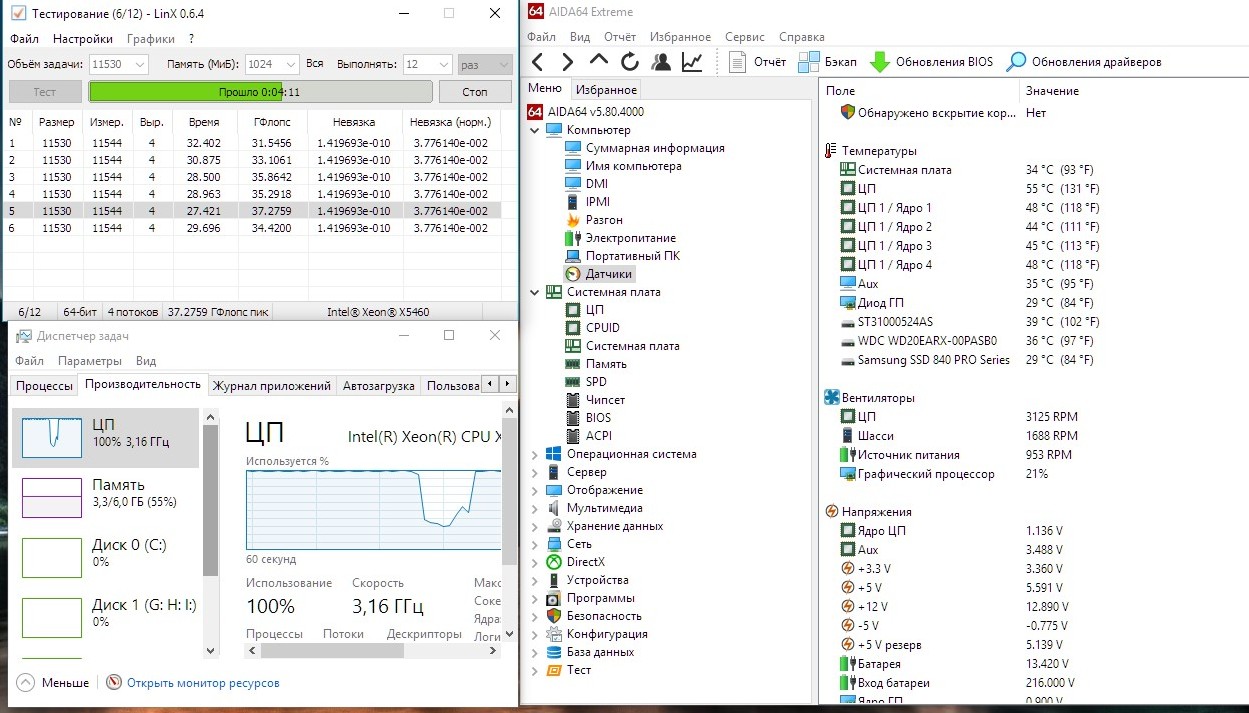This screenshot has width=1249, height=713.
Task: Click the LinX green progress bar
Action: [260, 92]
